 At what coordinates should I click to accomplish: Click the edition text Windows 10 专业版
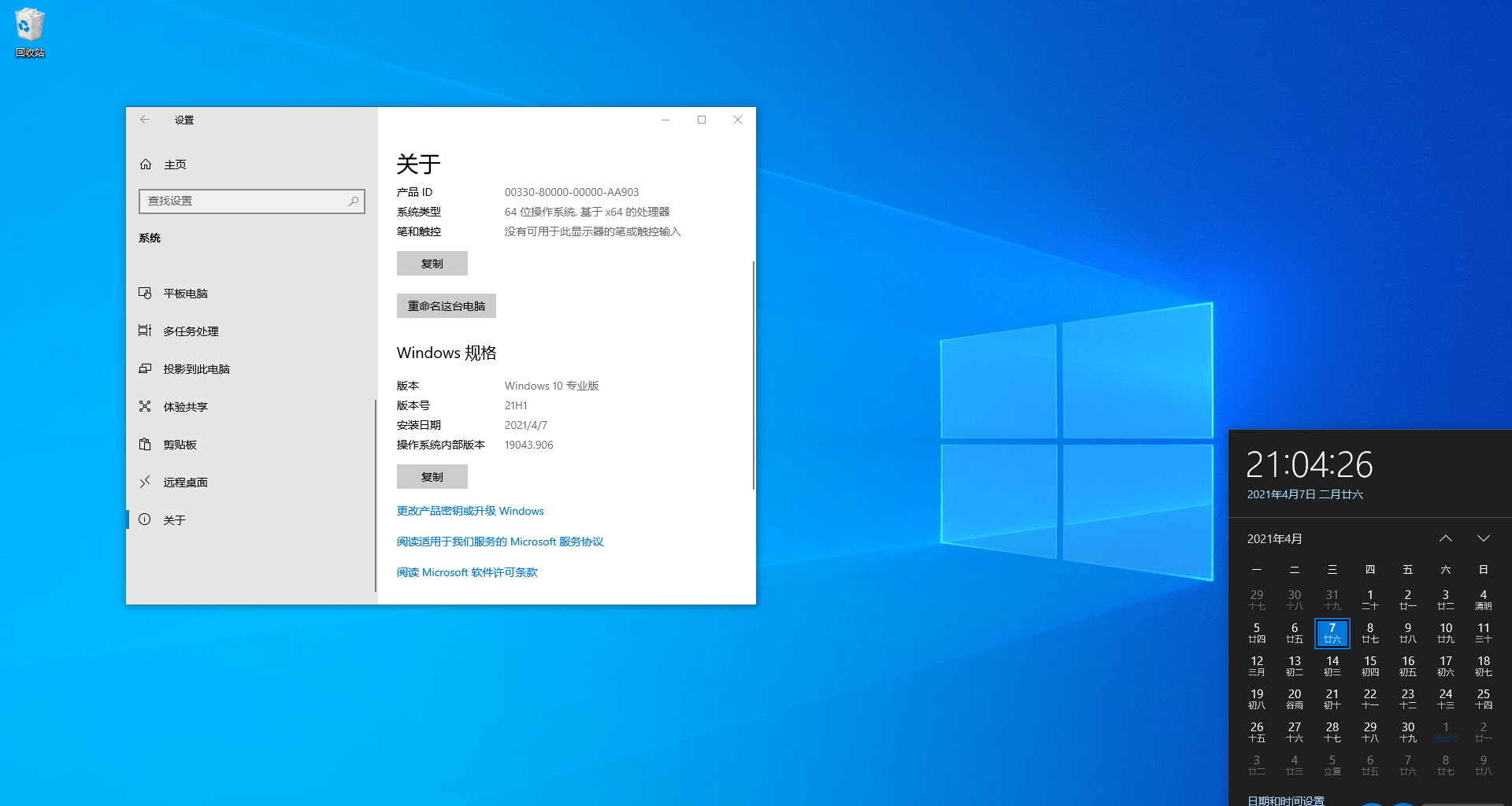(552, 386)
